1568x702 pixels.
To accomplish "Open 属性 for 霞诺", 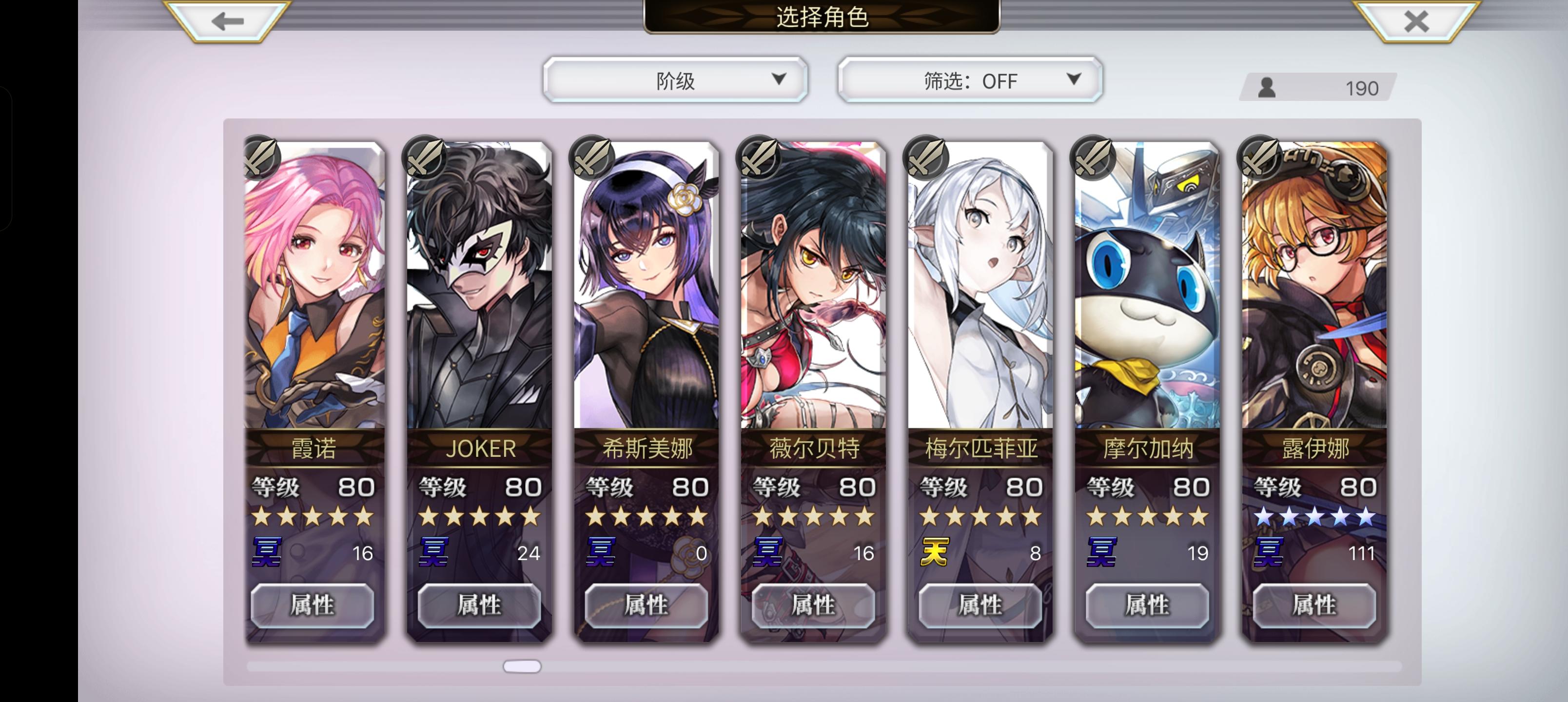I will point(312,605).
